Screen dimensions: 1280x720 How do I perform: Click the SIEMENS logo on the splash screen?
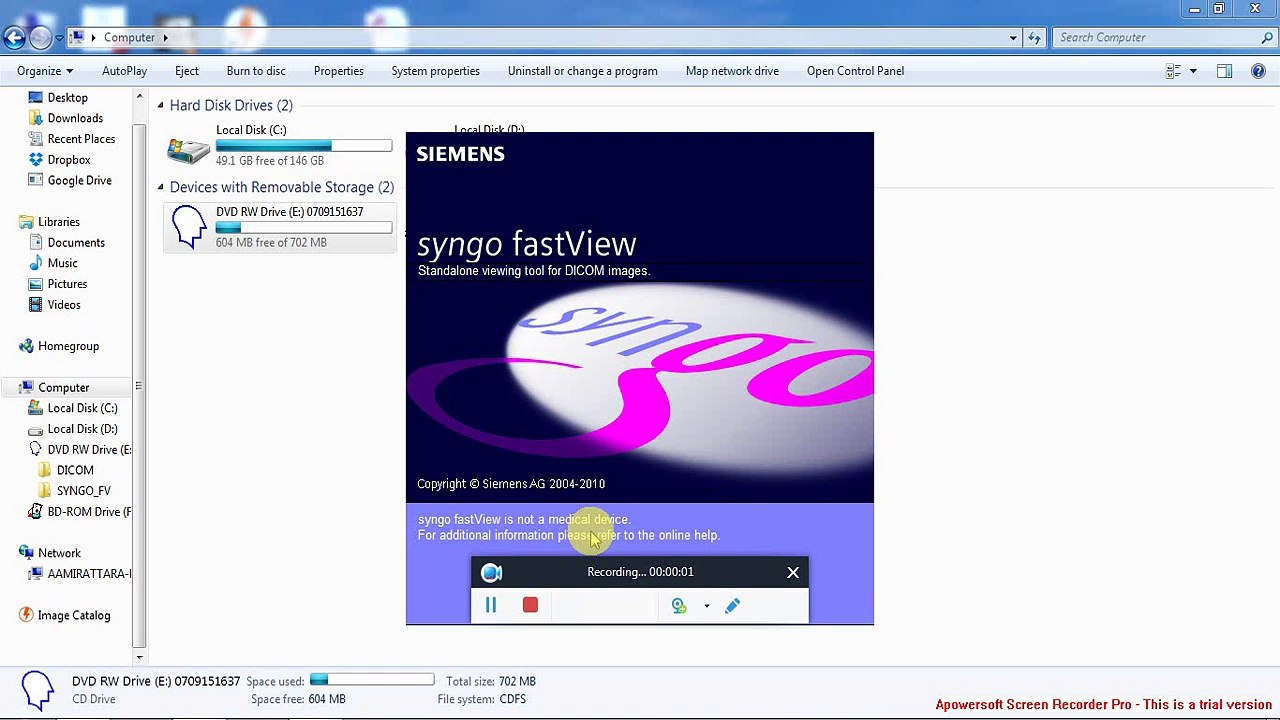(x=460, y=154)
